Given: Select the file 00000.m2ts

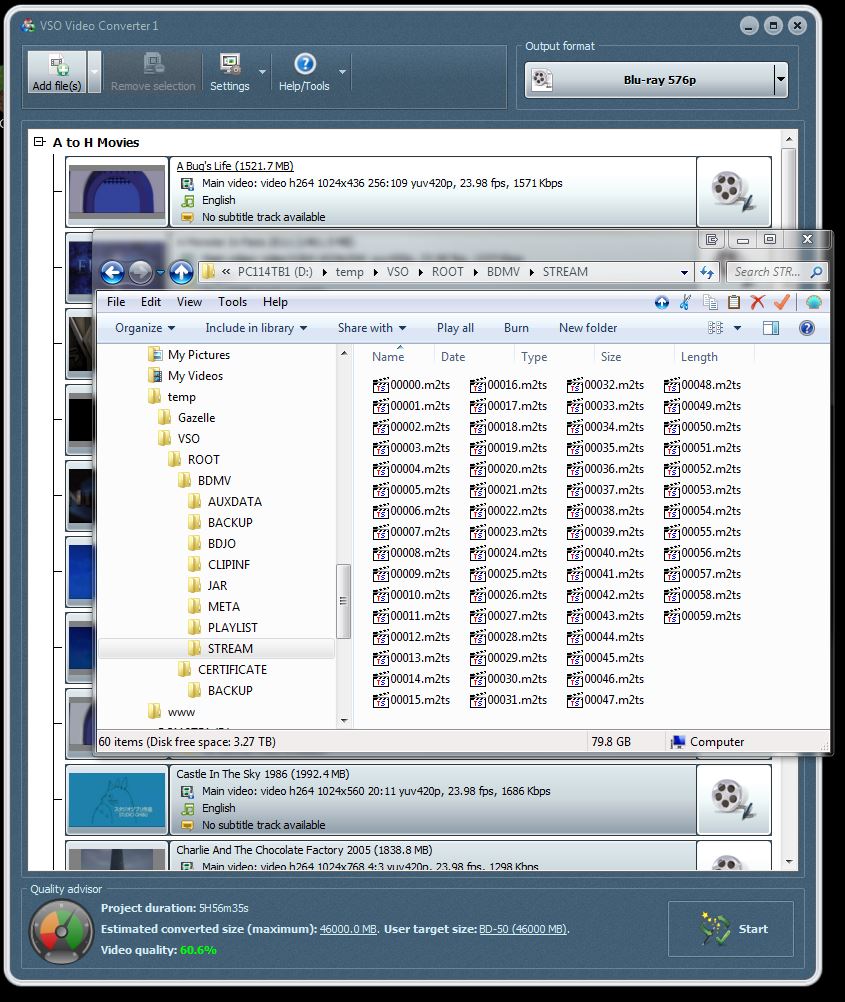Looking at the screenshot, I should (411, 385).
